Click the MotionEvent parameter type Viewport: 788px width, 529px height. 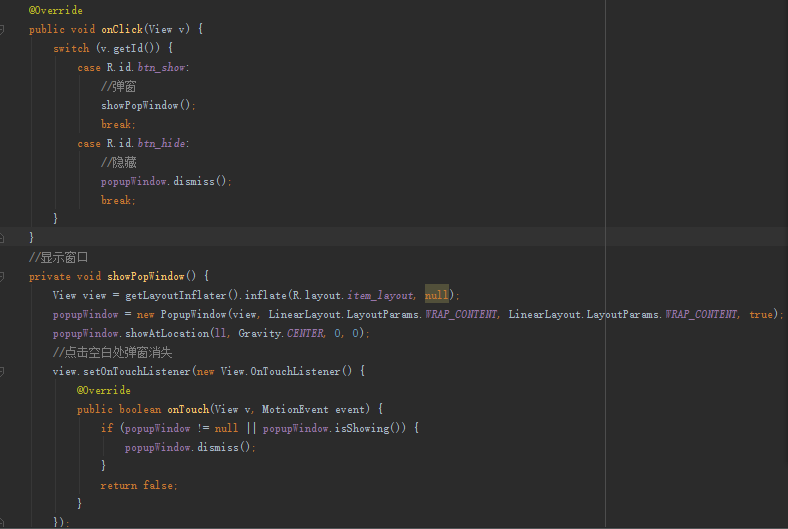[295, 409]
